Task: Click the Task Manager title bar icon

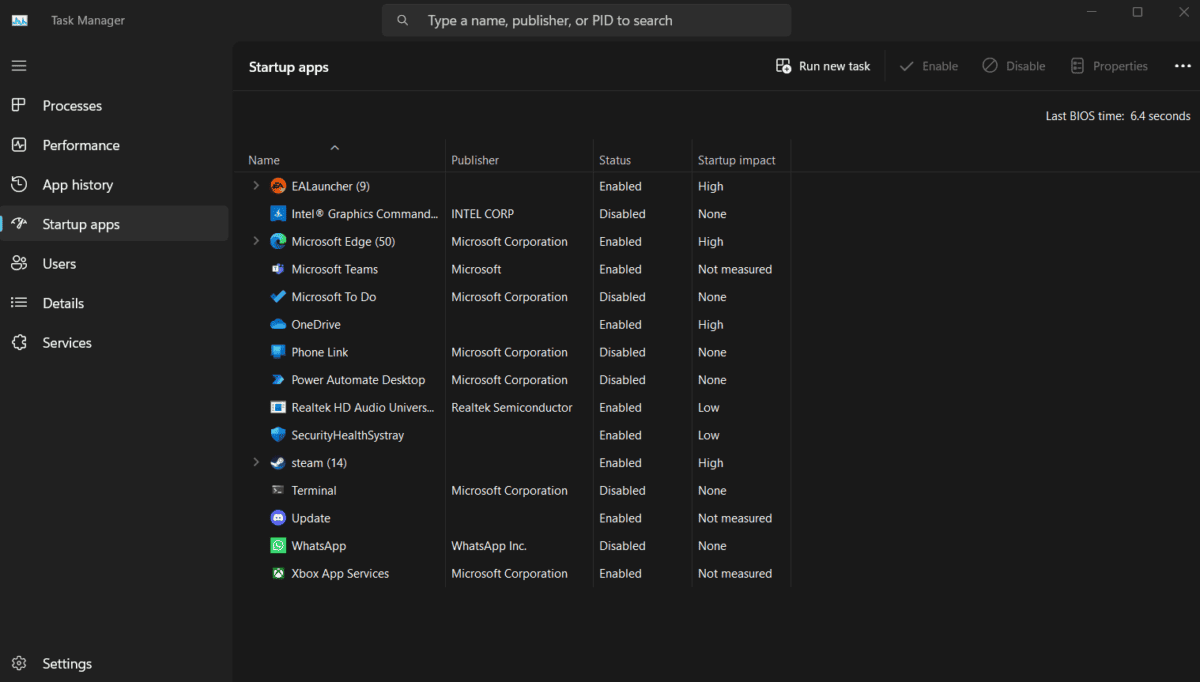Action: pos(20,20)
